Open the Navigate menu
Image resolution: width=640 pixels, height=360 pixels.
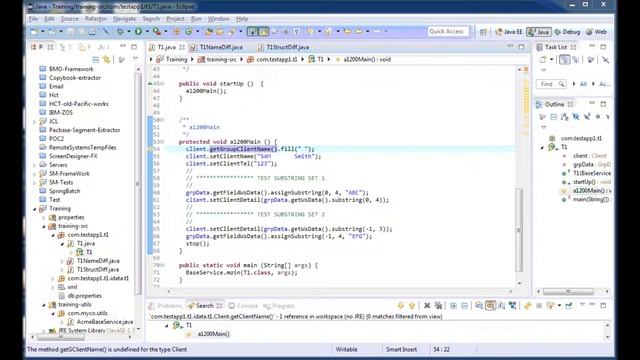click(x=124, y=19)
